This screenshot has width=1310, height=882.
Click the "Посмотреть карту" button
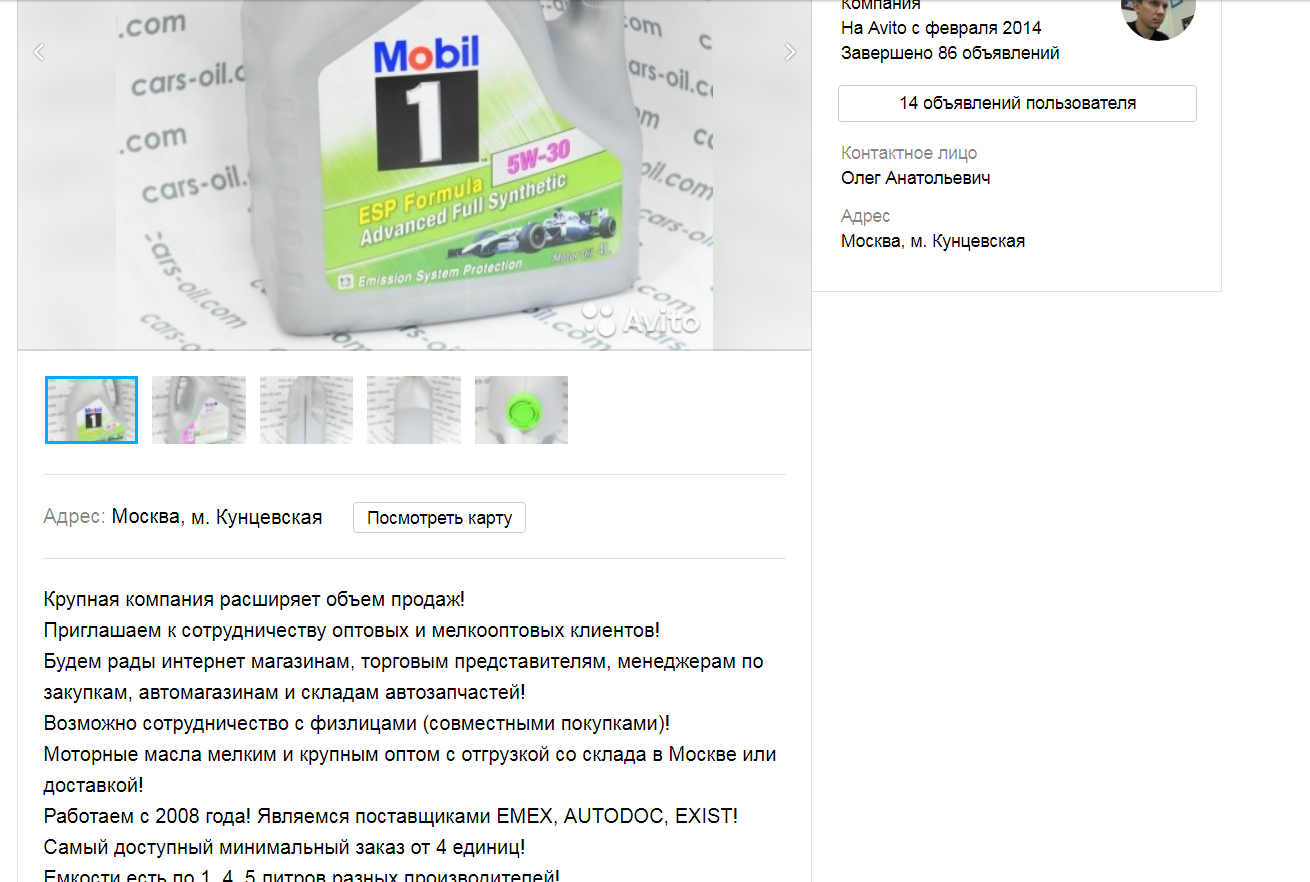[x=439, y=518]
